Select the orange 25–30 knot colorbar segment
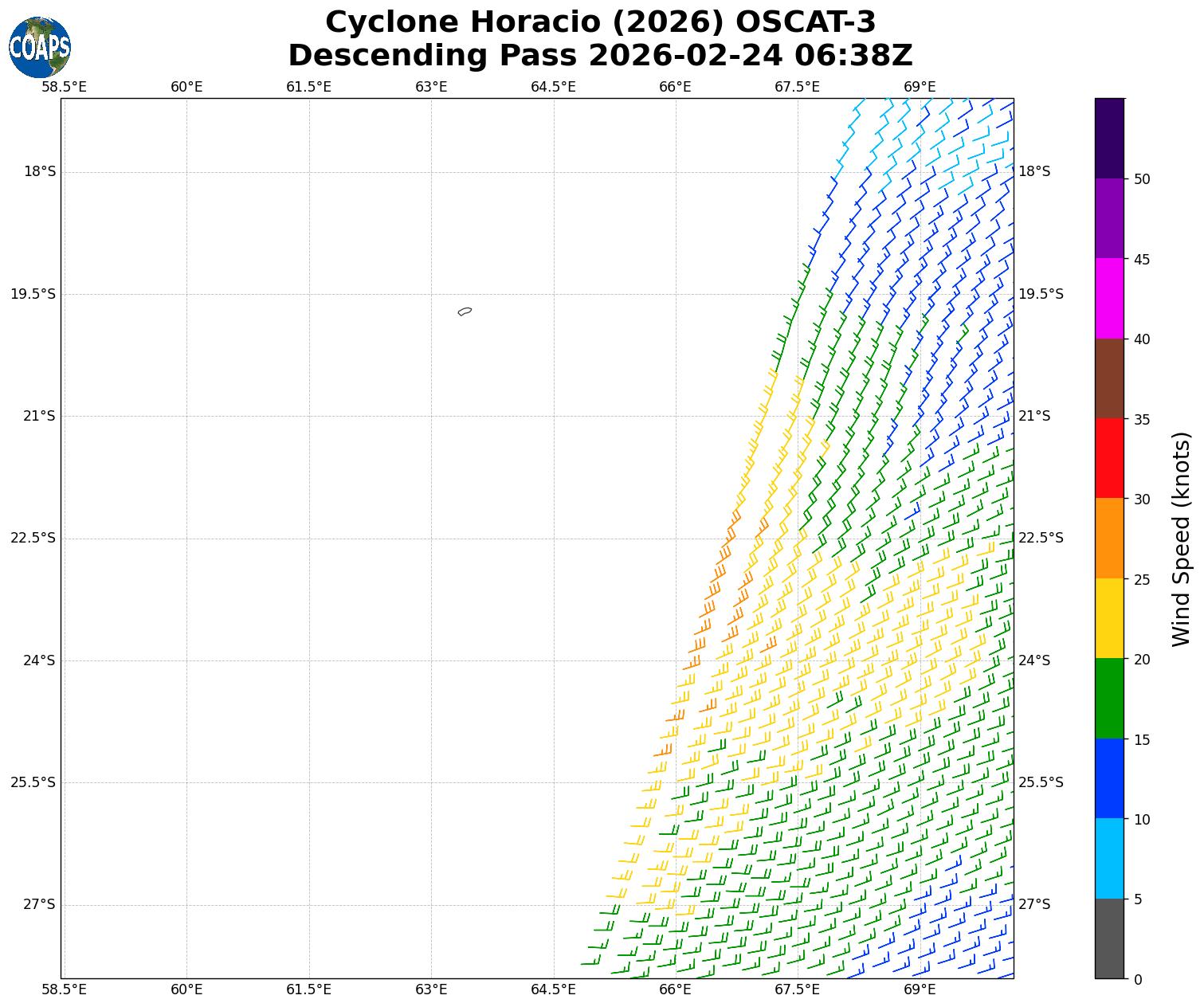1204x1007 pixels. coord(1109,539)
